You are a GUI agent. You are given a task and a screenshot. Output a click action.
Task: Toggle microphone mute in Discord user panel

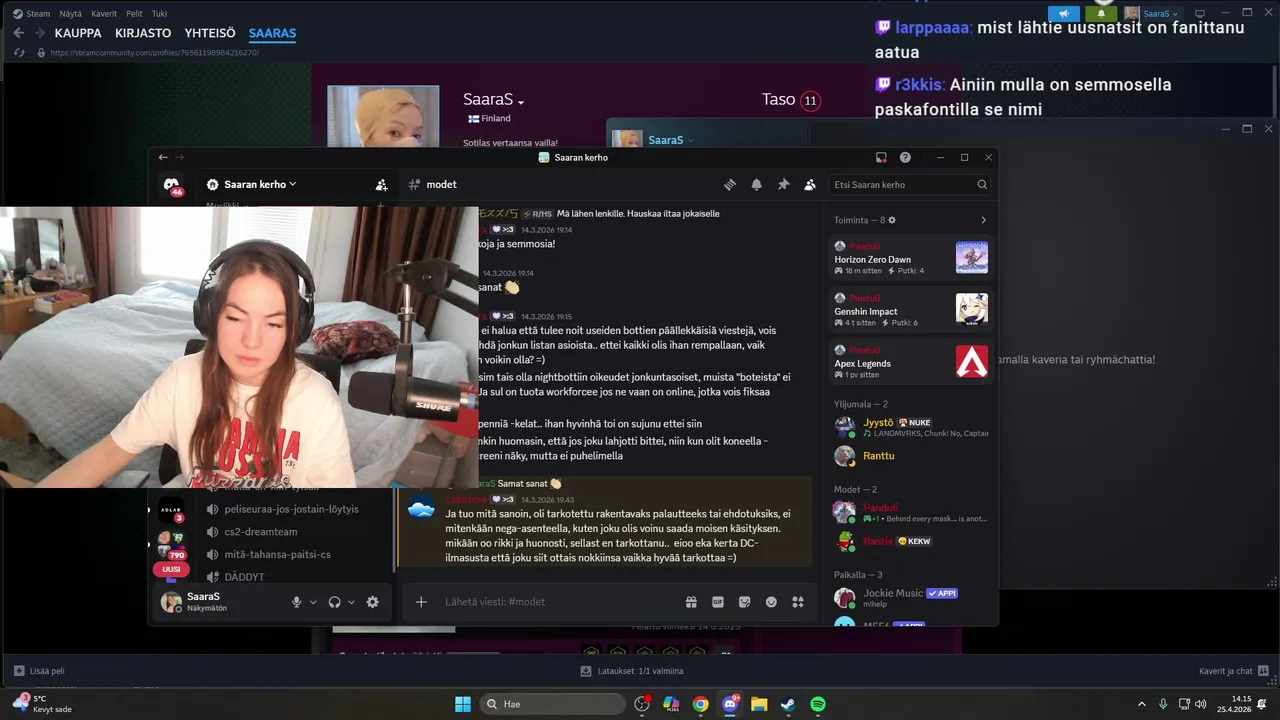coord(296,602)
